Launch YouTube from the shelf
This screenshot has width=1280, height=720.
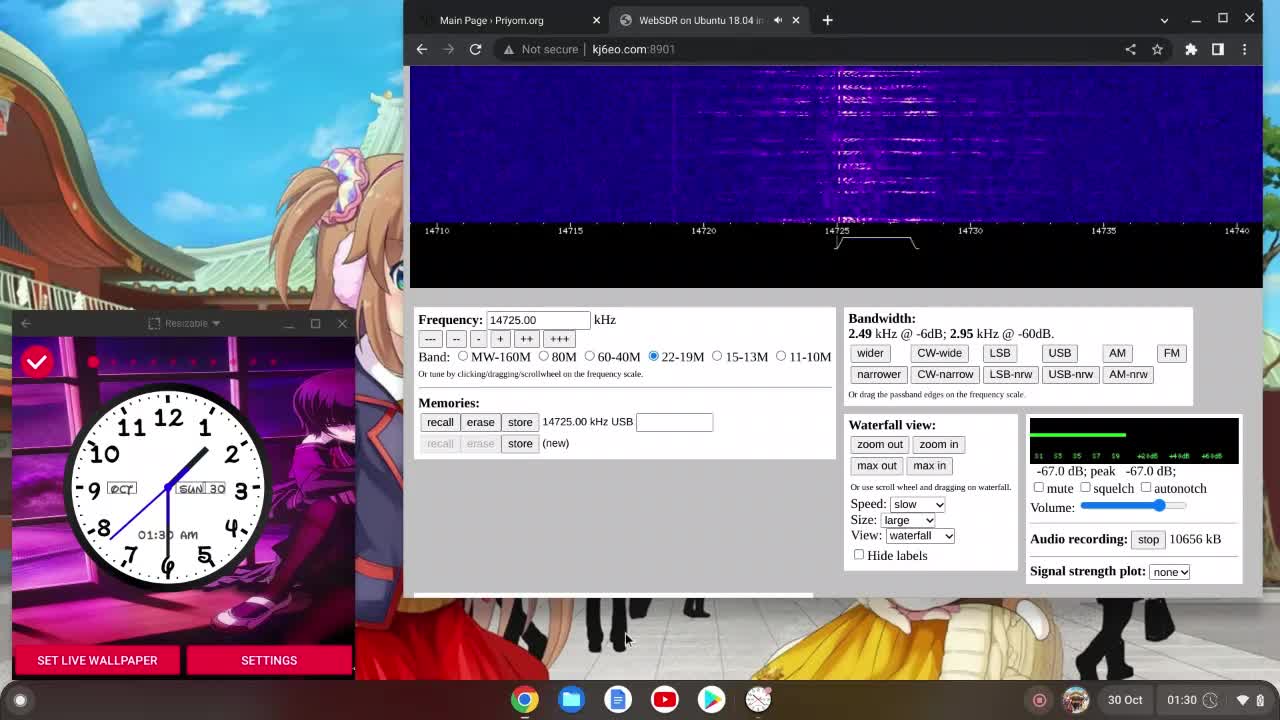(x=665, y=700)
